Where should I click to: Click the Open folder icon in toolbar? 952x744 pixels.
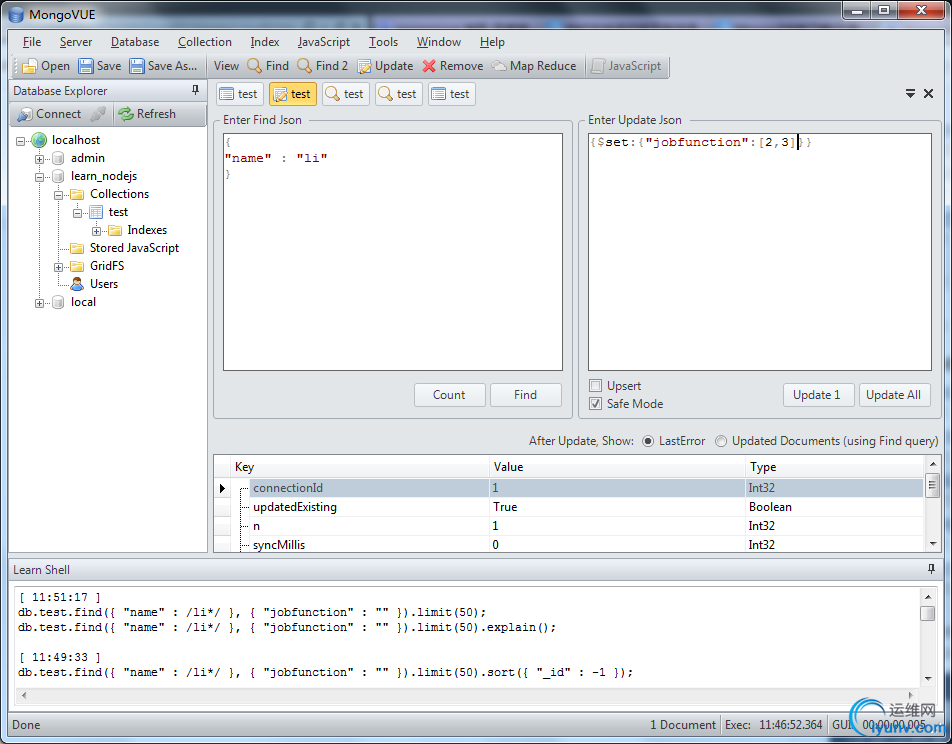(x=30, y=66)
